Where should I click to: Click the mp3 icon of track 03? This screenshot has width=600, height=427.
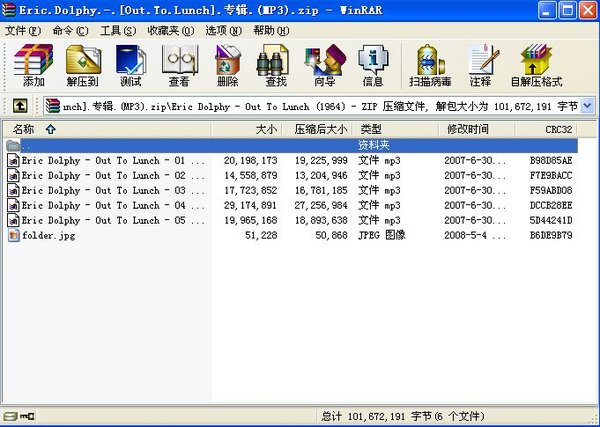click(14, 191)
